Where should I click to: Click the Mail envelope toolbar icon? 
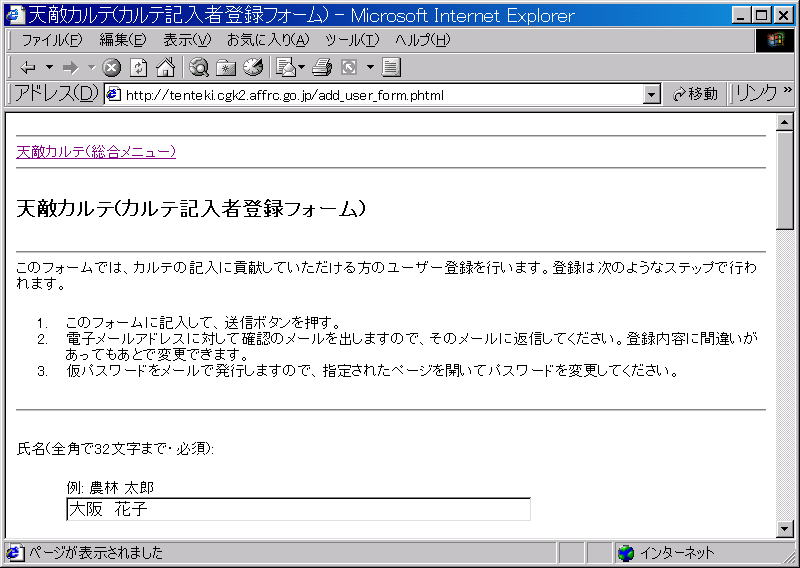coord(285,68)
